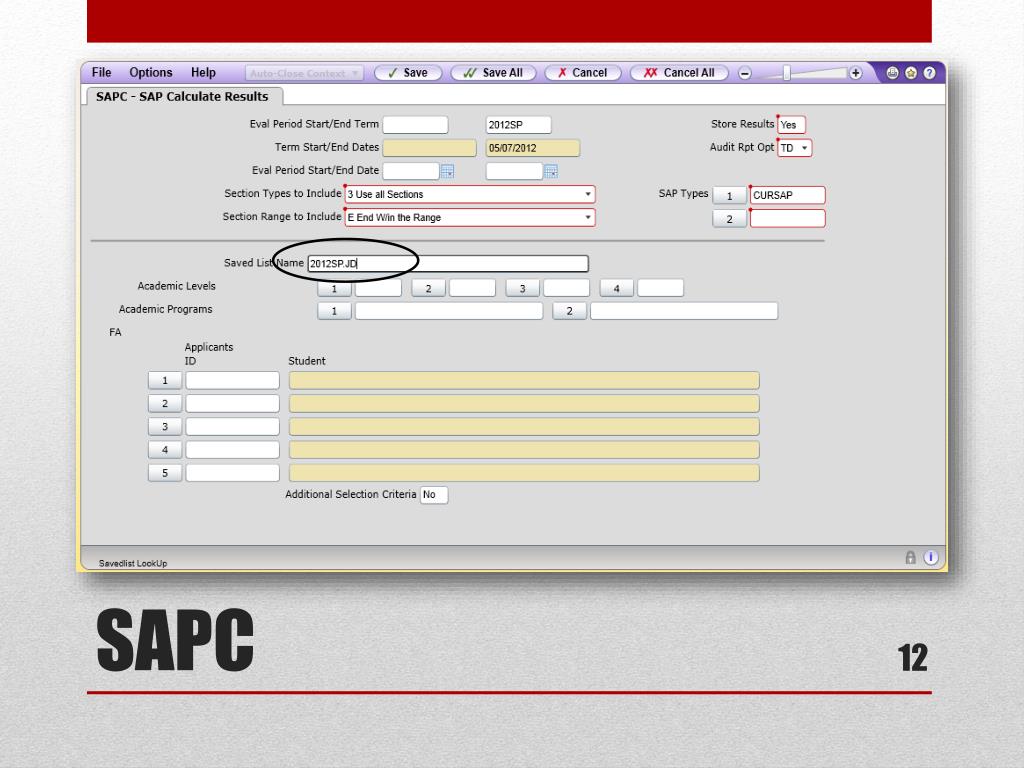Click the Applicants ID field in row 5

coord(232,473)
